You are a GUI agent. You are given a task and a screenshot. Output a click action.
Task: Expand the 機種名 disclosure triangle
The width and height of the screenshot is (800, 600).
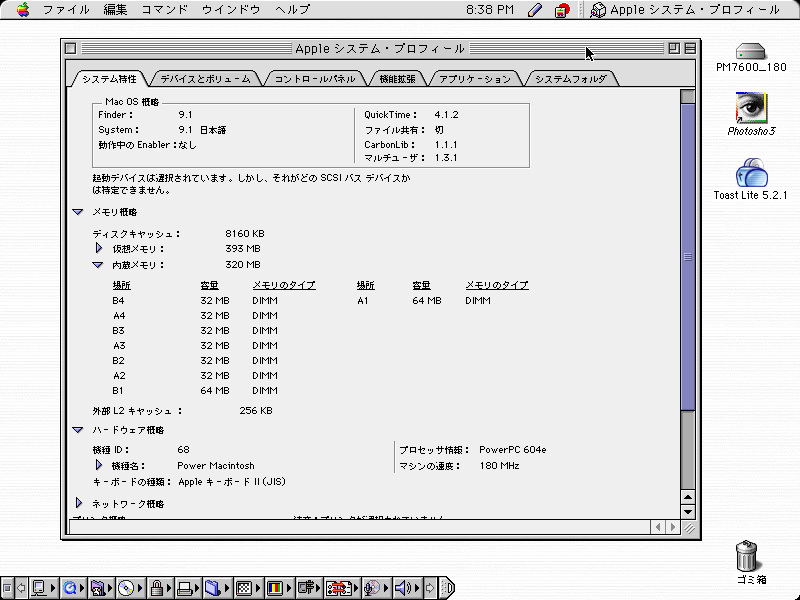[x=99, y=465]
